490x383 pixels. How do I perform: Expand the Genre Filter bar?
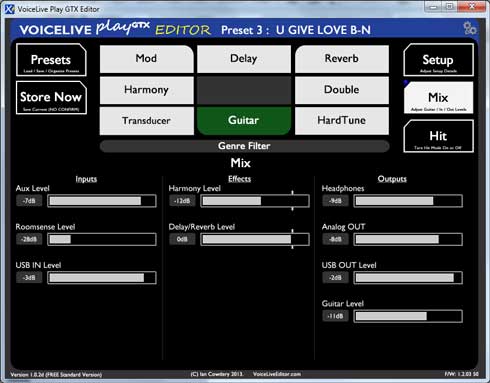[244, 146]
